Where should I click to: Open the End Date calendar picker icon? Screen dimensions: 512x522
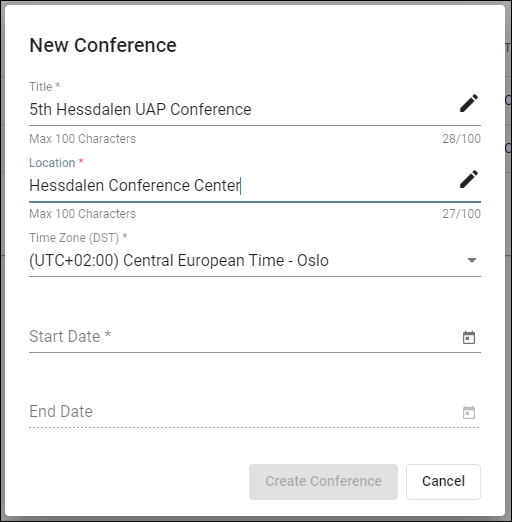click(x=469, y=413)
